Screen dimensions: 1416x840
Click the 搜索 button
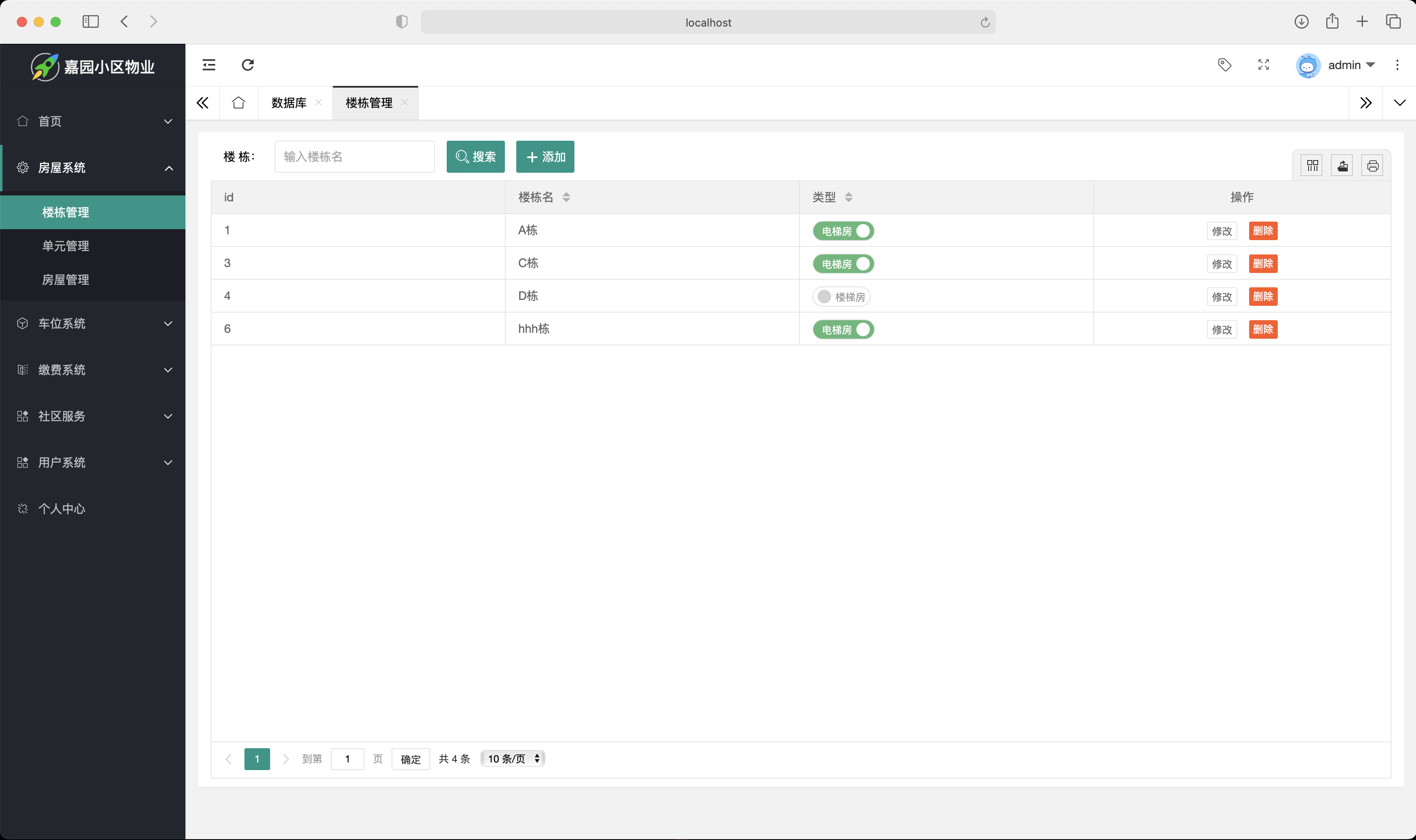pos(475,157)
